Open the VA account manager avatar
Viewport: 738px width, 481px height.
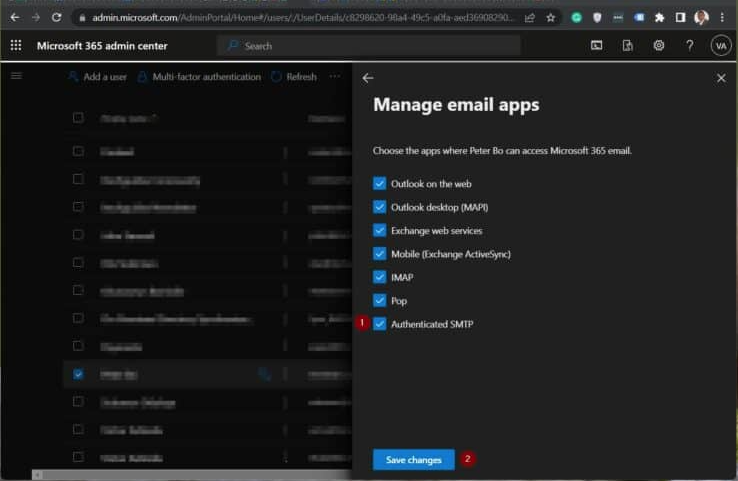721,46
